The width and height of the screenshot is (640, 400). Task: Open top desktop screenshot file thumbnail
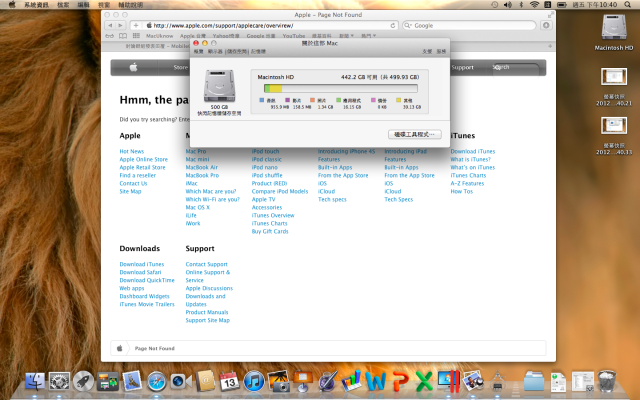click(x=613, y=76)
